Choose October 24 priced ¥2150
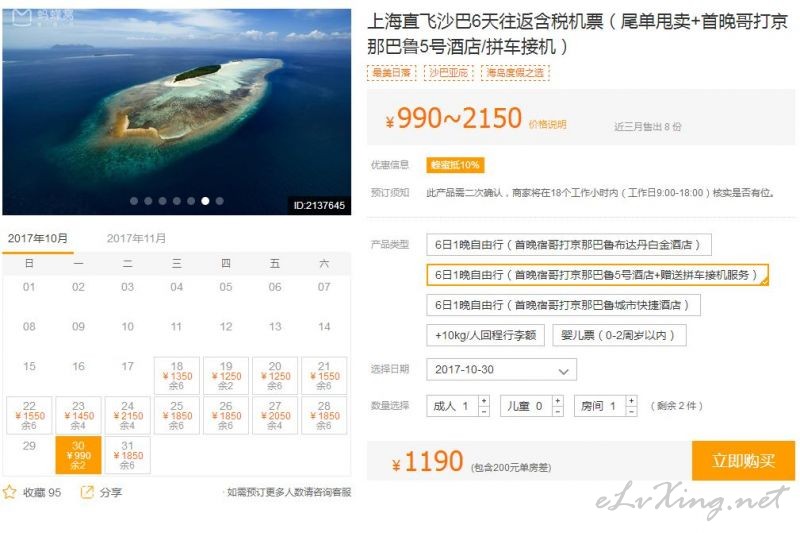Image resolution: width=800 pixels, height=533 pixels. tap(128, 415)
